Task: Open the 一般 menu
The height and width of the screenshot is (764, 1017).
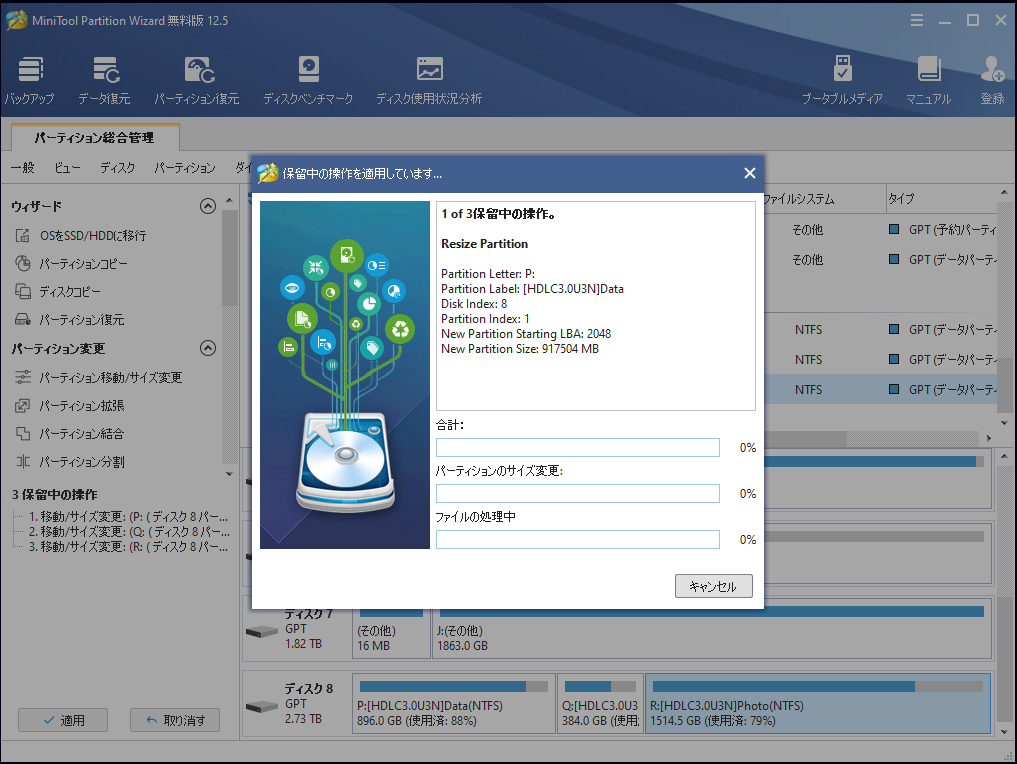Action: pos(23,167)
